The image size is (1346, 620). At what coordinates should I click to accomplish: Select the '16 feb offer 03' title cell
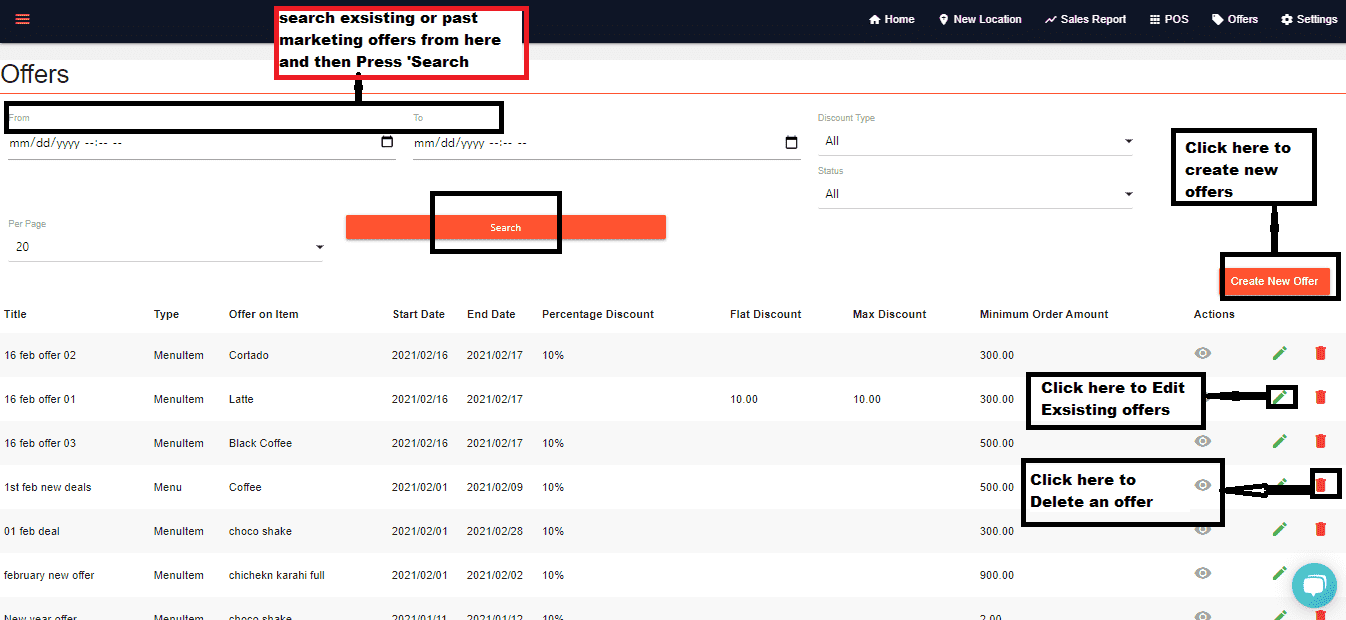[x=40, y=443]
